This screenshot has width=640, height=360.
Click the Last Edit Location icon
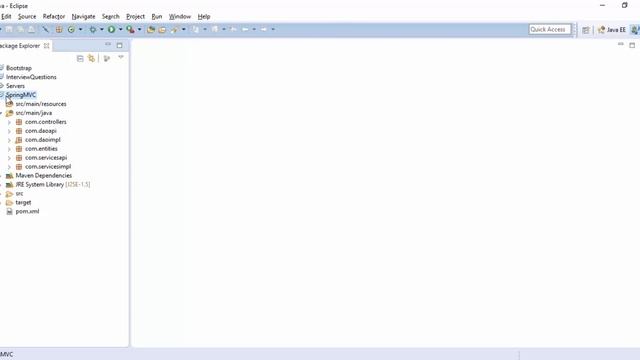[x=233, y=29]
